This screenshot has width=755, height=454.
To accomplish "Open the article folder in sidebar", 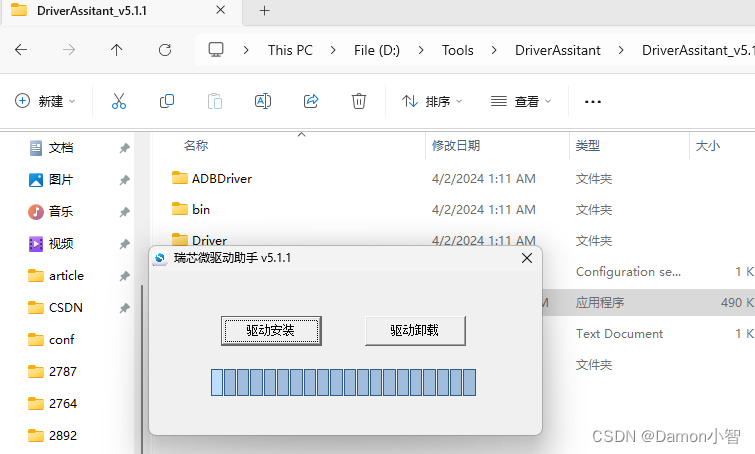I will click(x=66, y=275).
